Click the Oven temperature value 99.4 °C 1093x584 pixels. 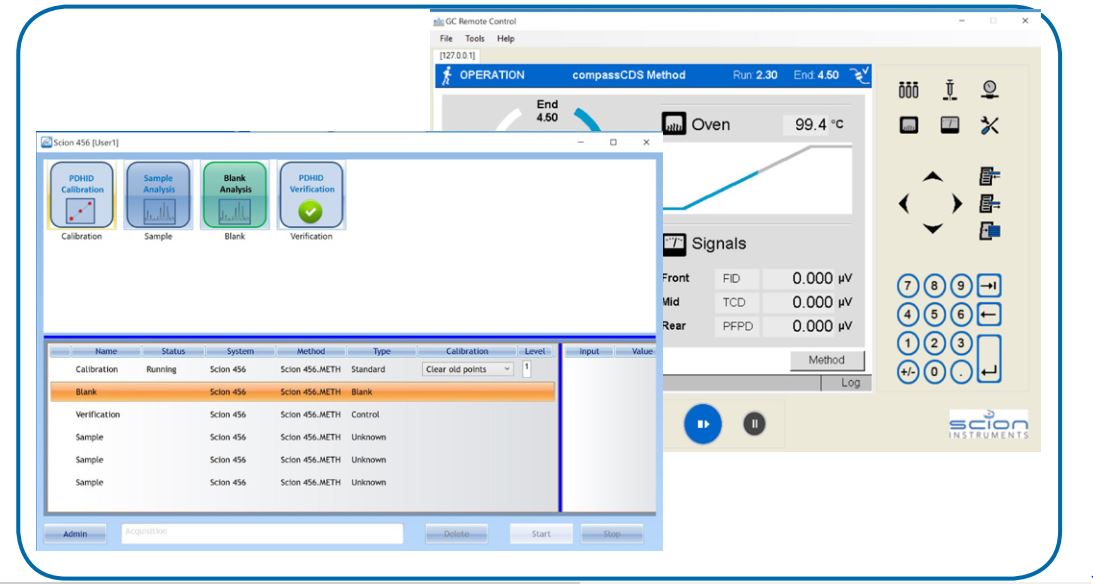[x=816, y=125]
